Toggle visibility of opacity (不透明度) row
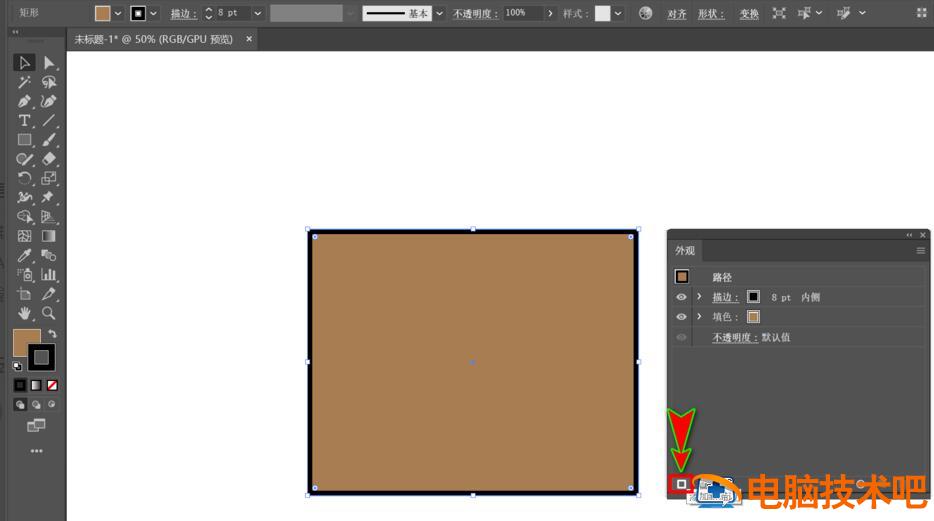 pos(681,337)
